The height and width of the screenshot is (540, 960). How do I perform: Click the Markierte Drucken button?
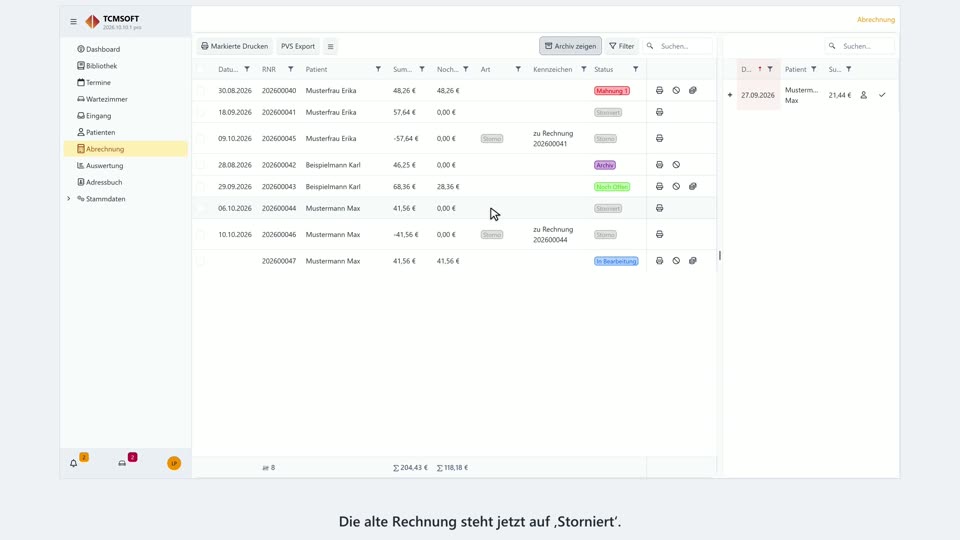coord(234,46)
